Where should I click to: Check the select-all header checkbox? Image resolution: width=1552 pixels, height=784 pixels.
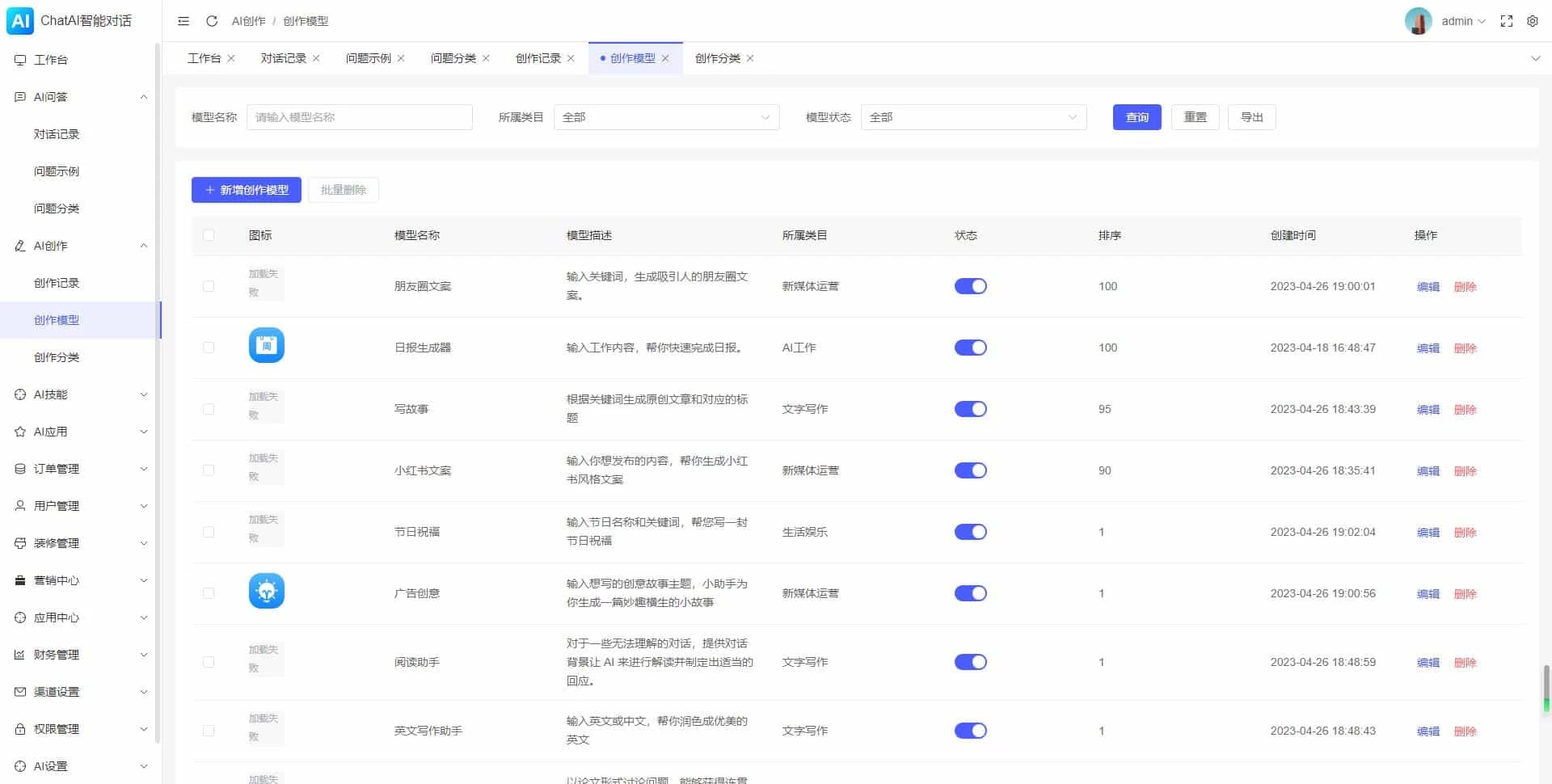[x=209, y=235]
